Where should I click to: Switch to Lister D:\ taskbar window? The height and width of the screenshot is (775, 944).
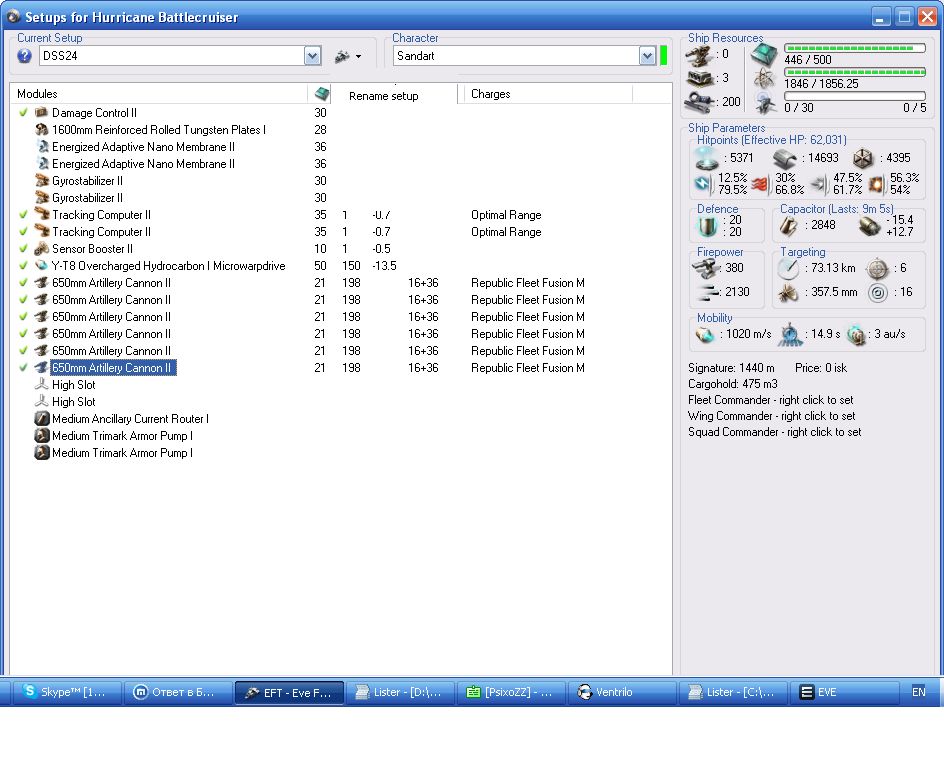[400, 693]
